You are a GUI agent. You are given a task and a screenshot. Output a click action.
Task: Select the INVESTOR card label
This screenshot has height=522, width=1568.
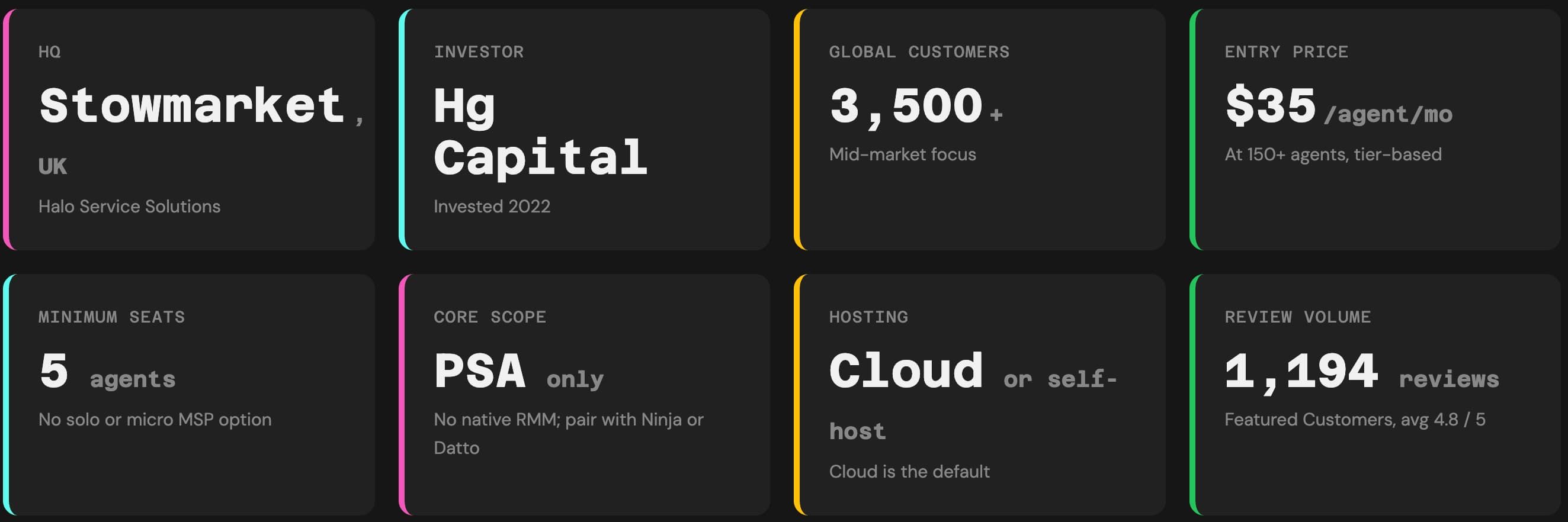pyautogui.click(x=479, y=52)
